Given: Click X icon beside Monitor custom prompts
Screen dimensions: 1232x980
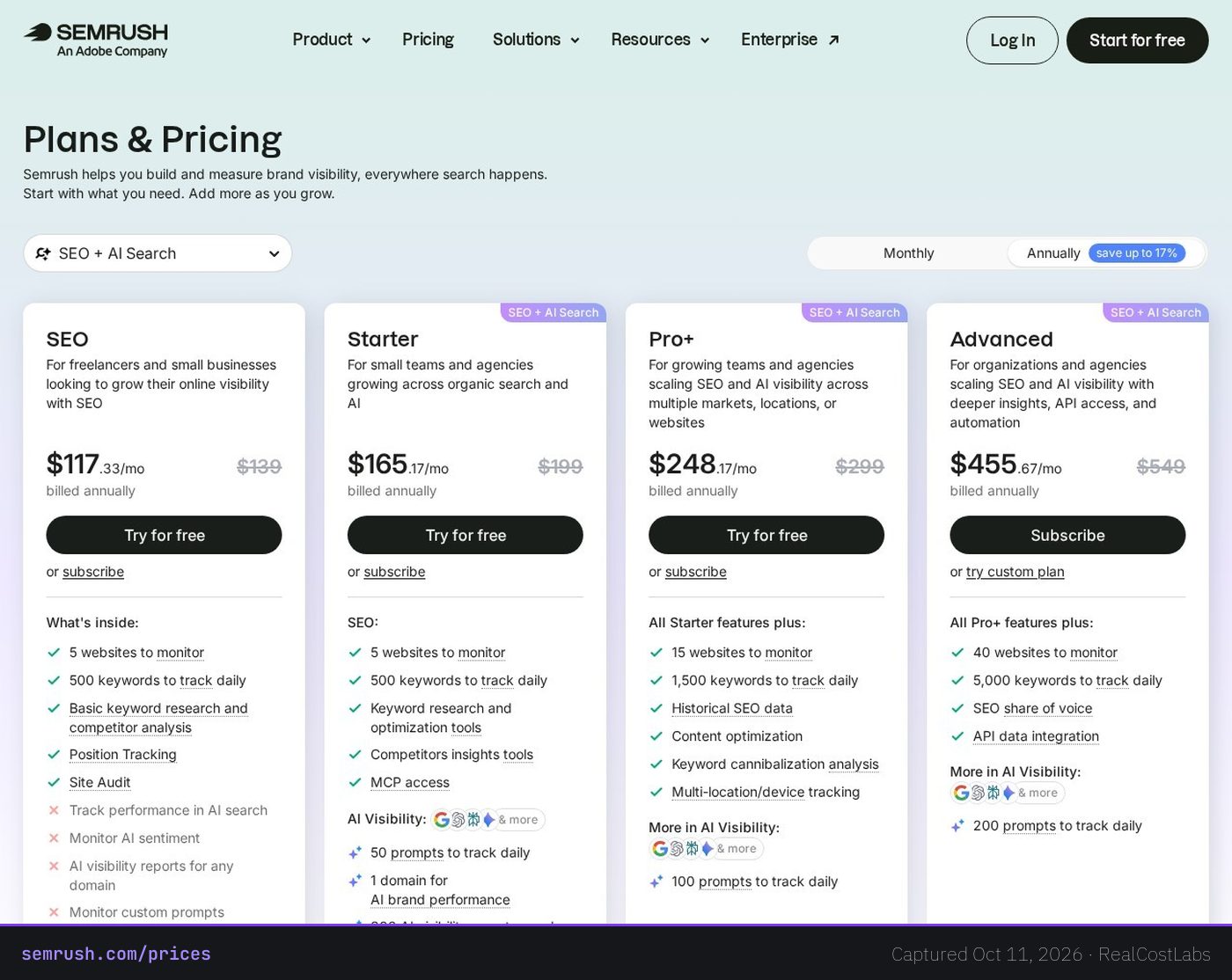Looking at the screenshot, I should coord(54,912).
